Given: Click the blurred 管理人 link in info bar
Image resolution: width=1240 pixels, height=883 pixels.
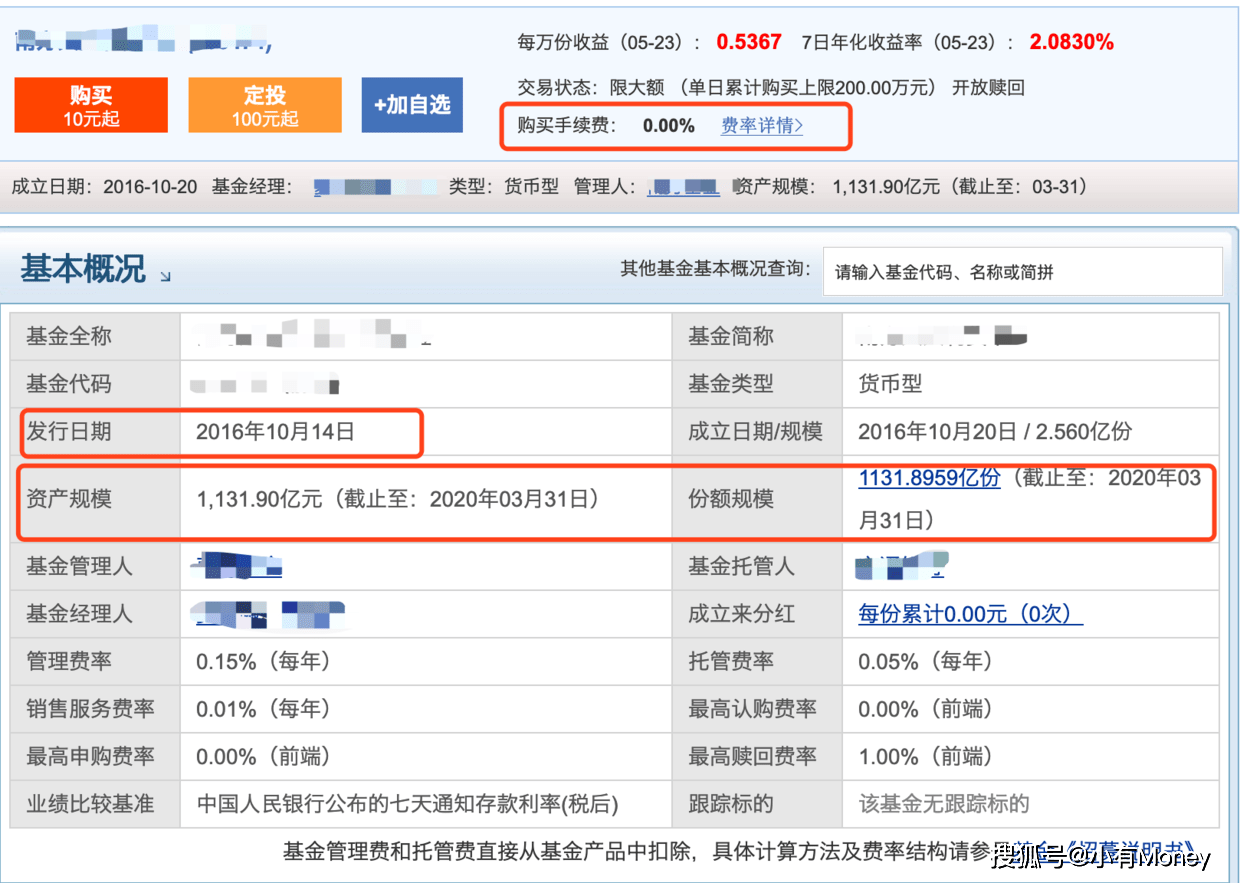Looking at the screenshot, I should (x=683, y=187).
